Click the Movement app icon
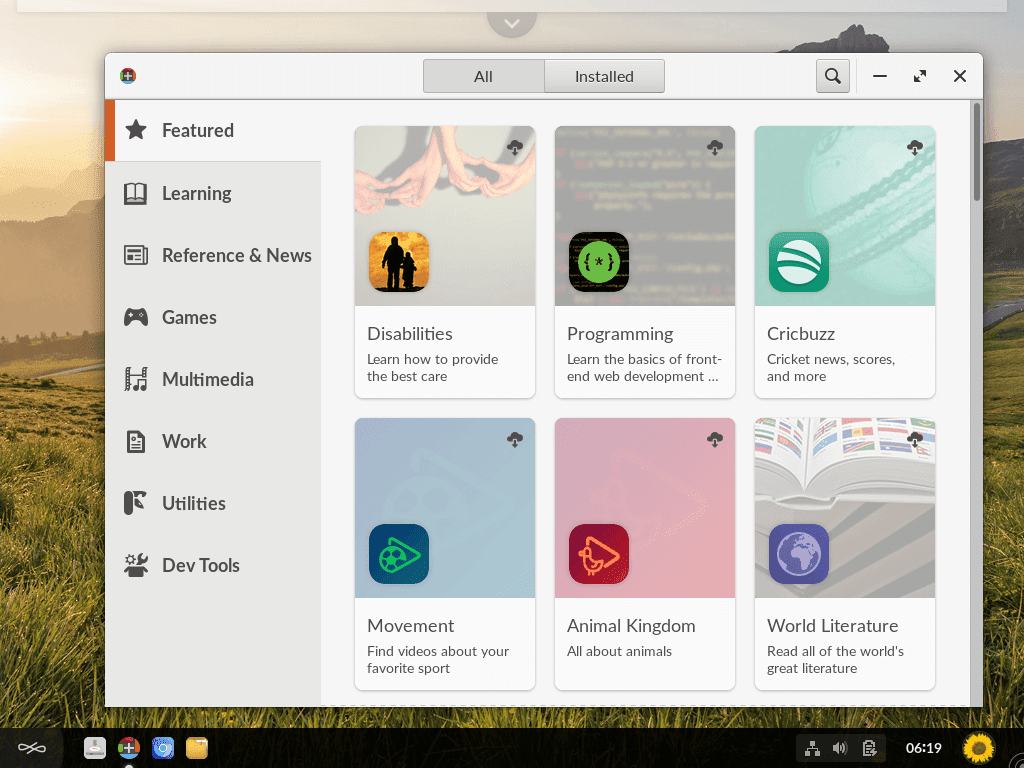The width and height of the screenshot is (1024, 768). point(399,554)
